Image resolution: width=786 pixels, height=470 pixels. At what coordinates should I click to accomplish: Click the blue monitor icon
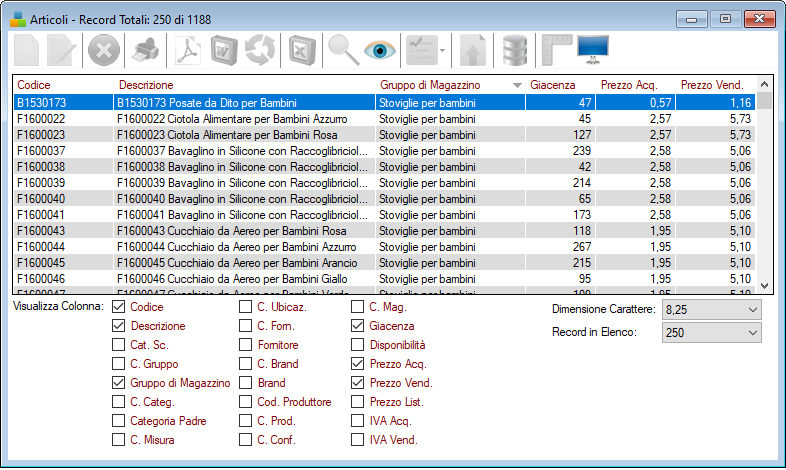[x=592, y=49]
